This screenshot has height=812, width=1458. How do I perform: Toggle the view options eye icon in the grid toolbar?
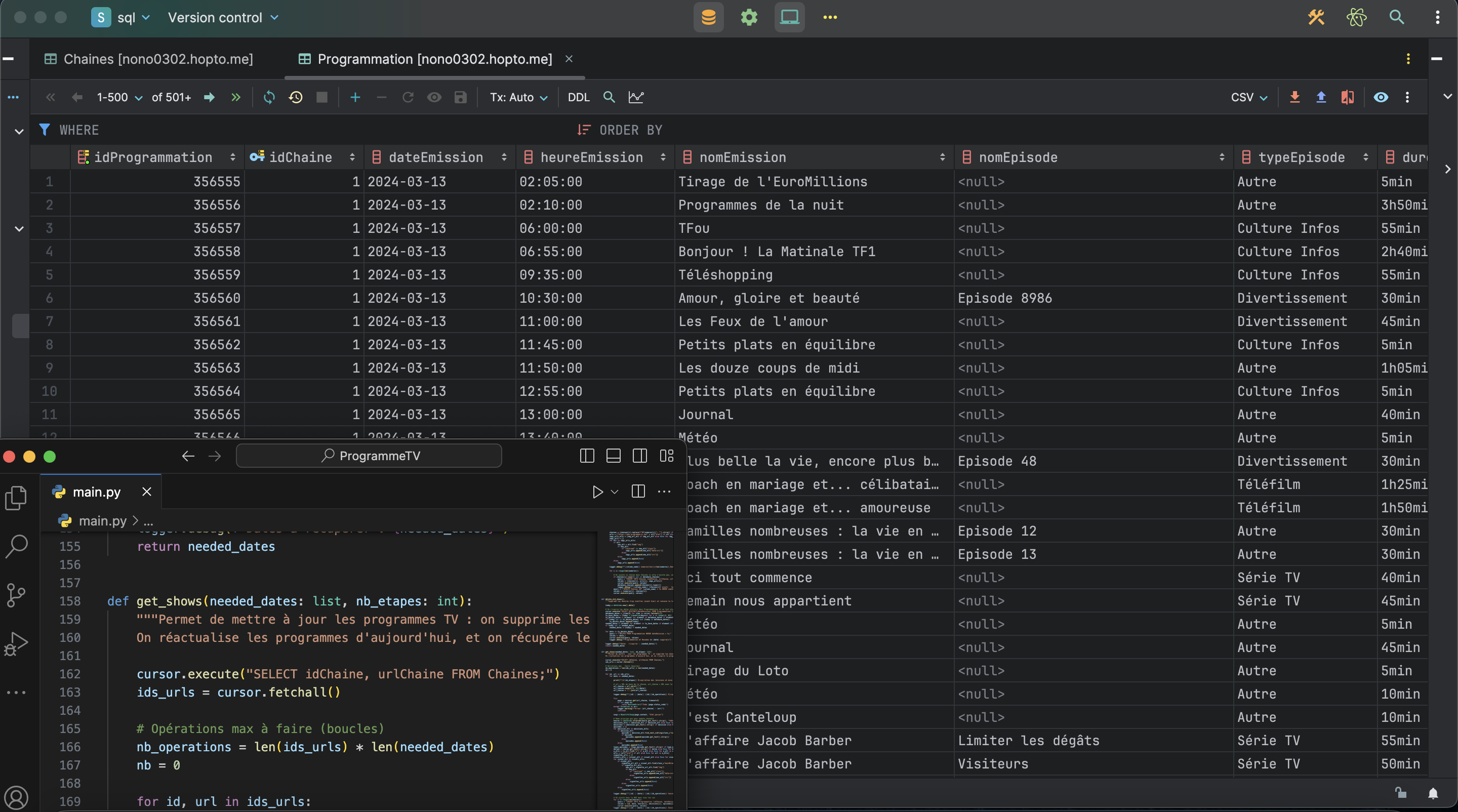pyautogui.click(x=1381, y=97)
